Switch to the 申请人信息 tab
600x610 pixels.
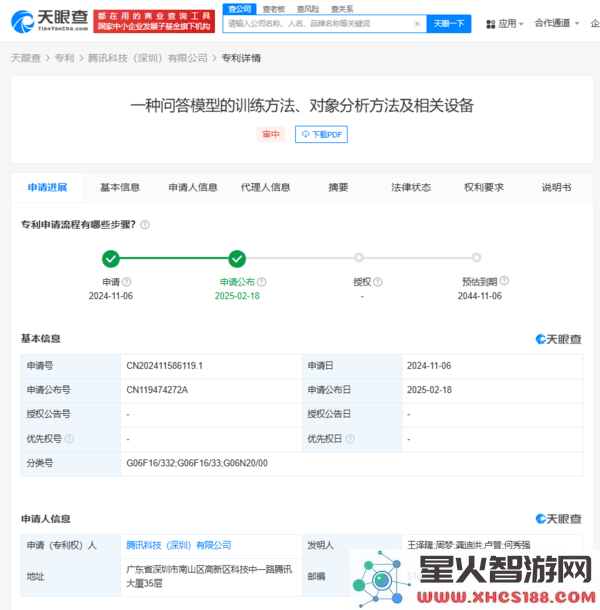tap(193, 188)
